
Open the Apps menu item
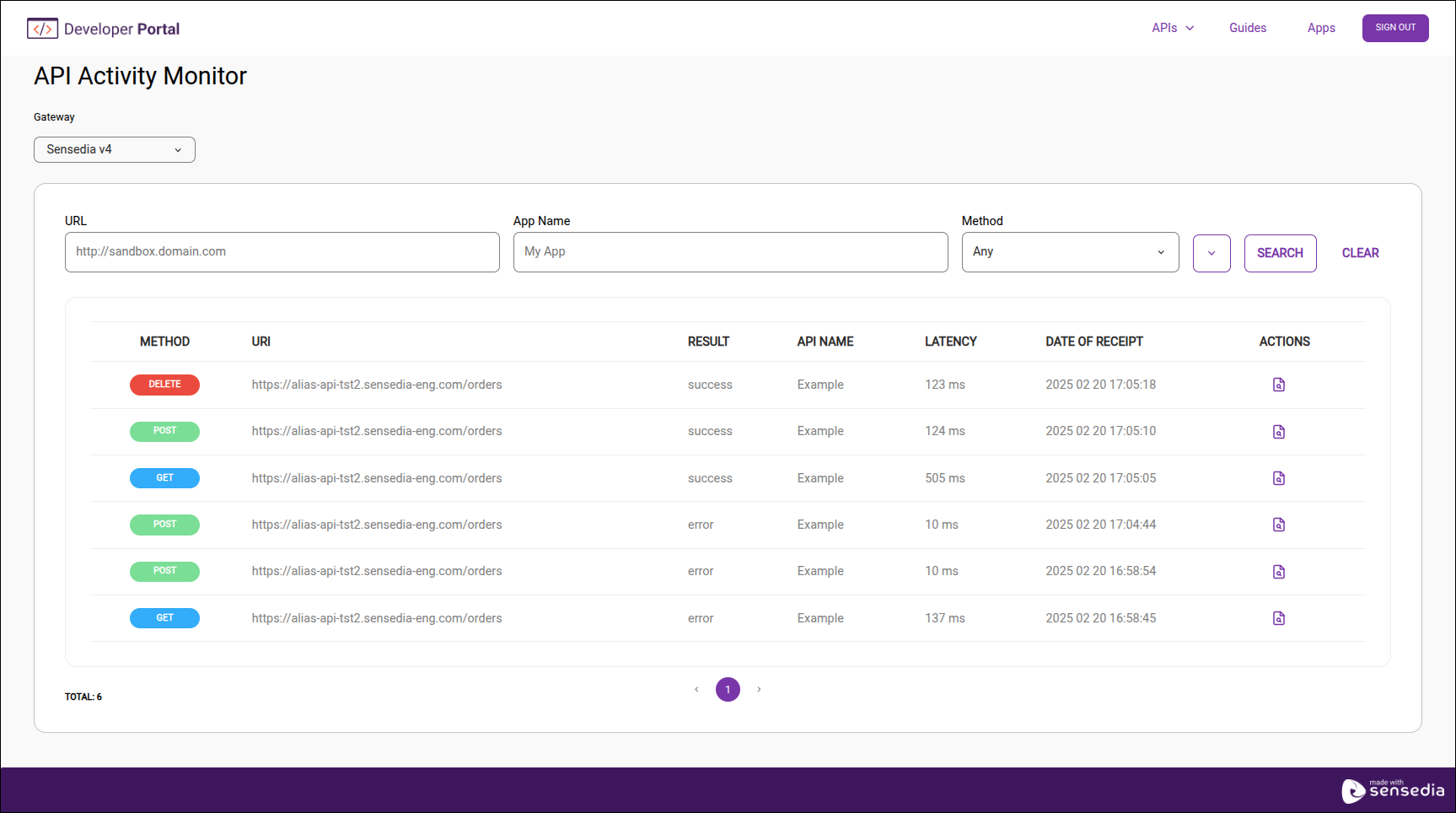pos(1321,28)
